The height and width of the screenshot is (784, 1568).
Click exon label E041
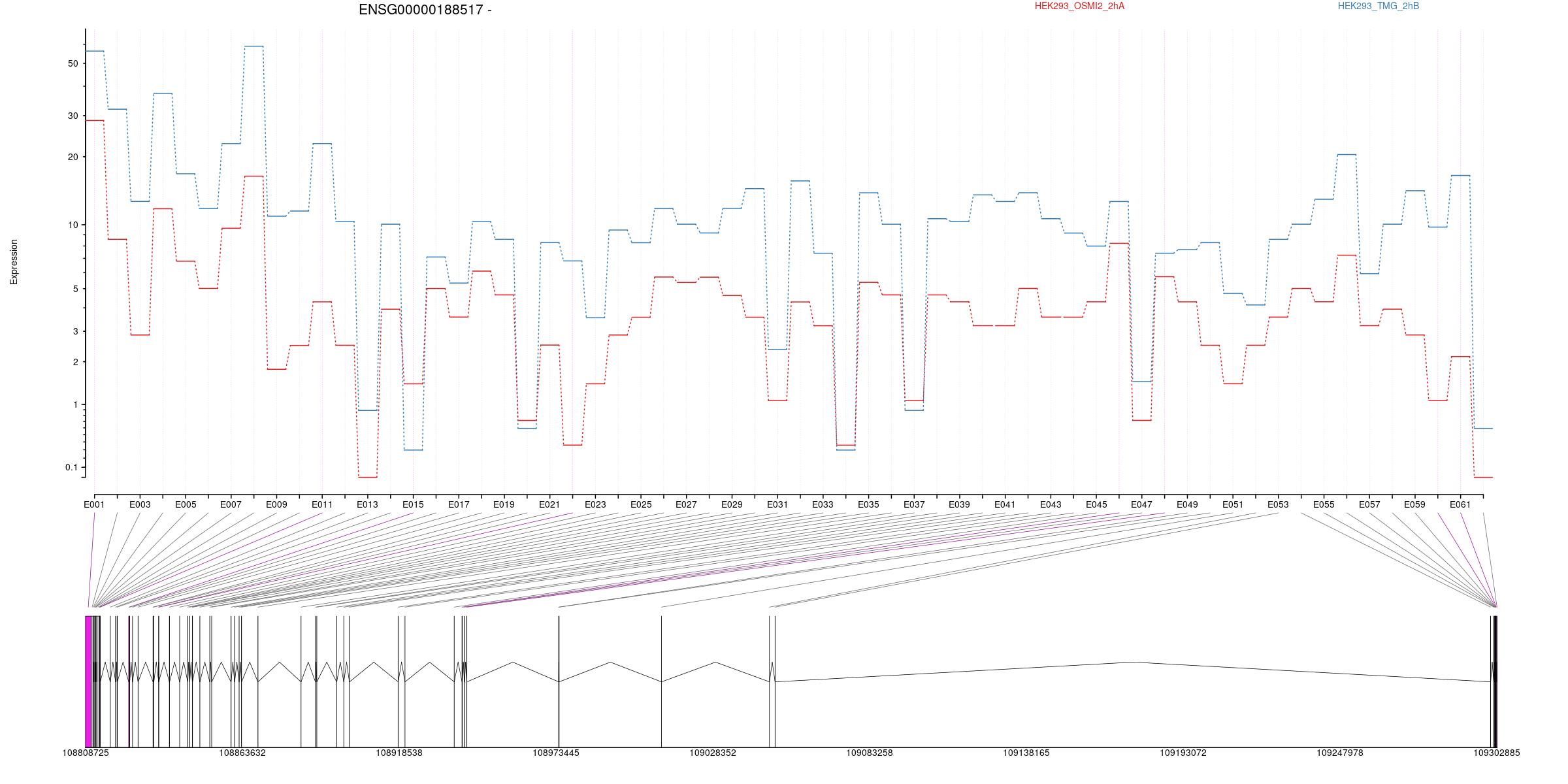pos(1005,504)
